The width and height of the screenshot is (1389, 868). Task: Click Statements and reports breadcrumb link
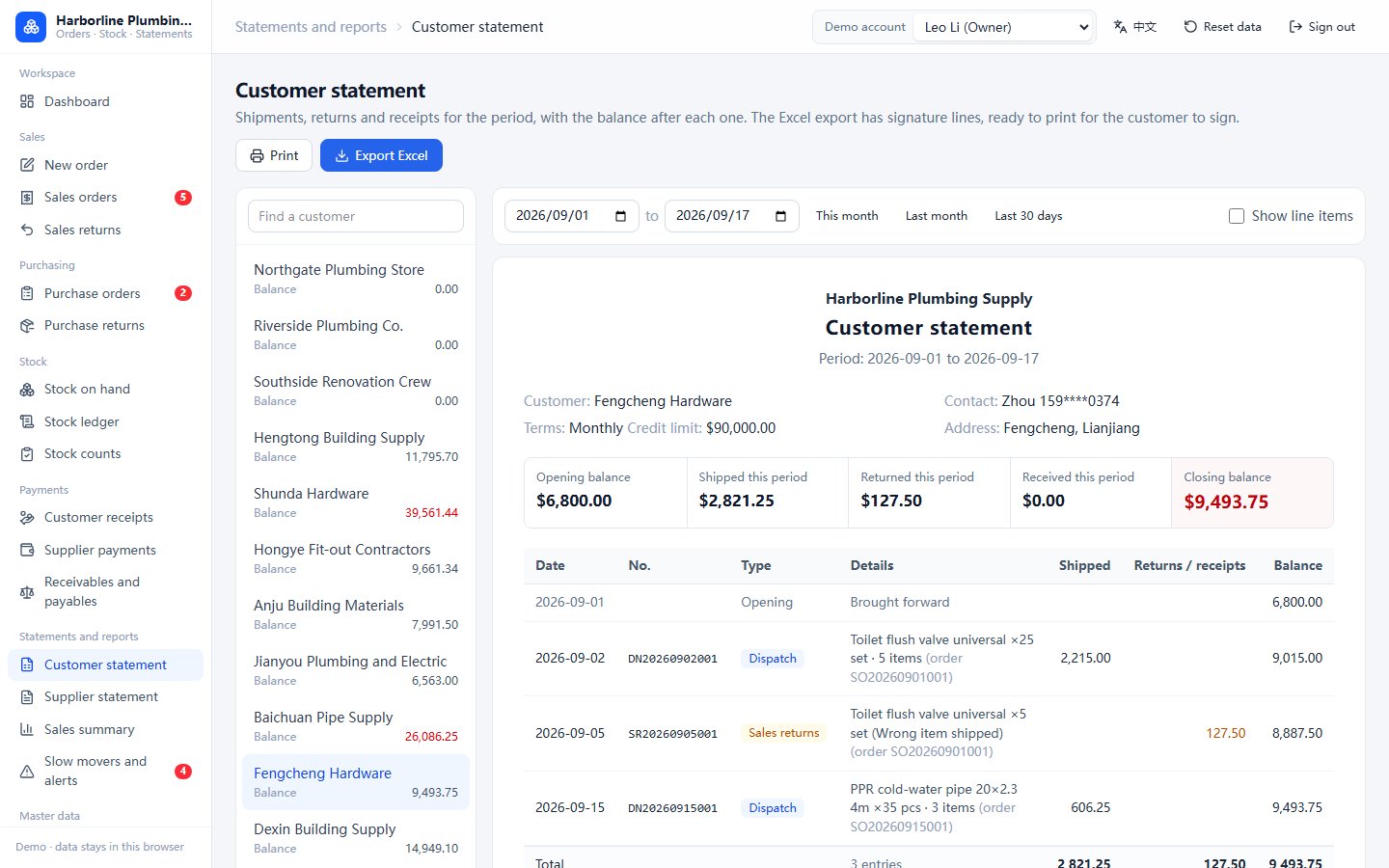coord(311,27)
